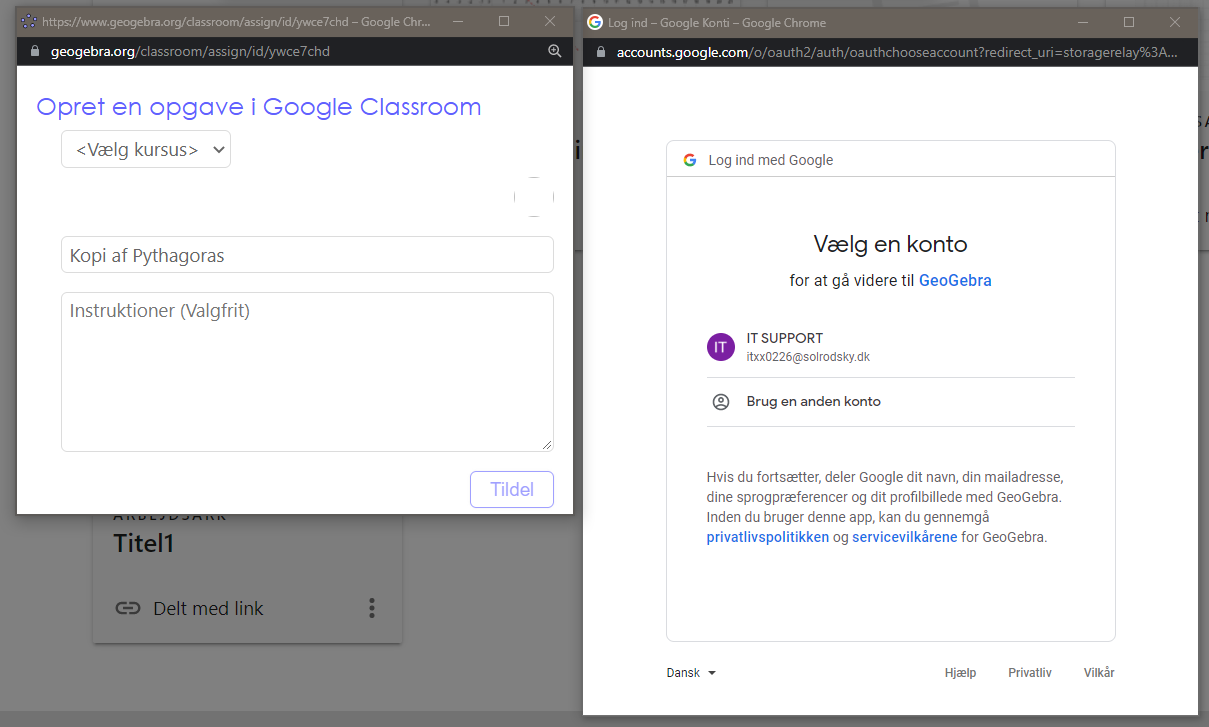Open the GeoGebra link in sign-in prompt
The image size is (1209, 727).
954,281
